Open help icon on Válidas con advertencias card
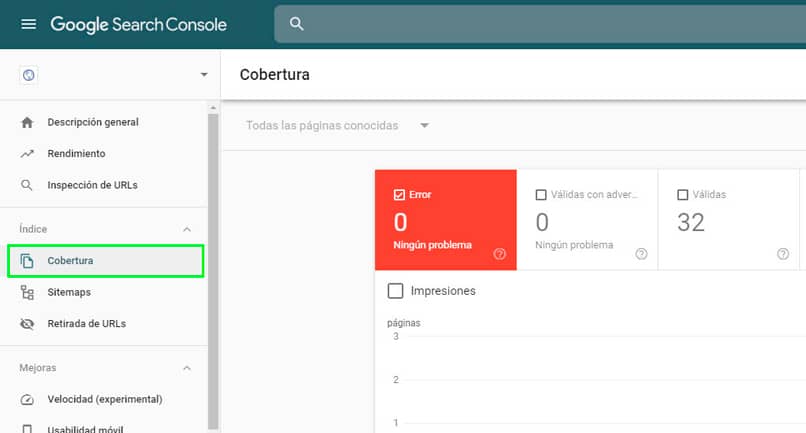Viewport: 806px width, 433px height. pos(641,254)
